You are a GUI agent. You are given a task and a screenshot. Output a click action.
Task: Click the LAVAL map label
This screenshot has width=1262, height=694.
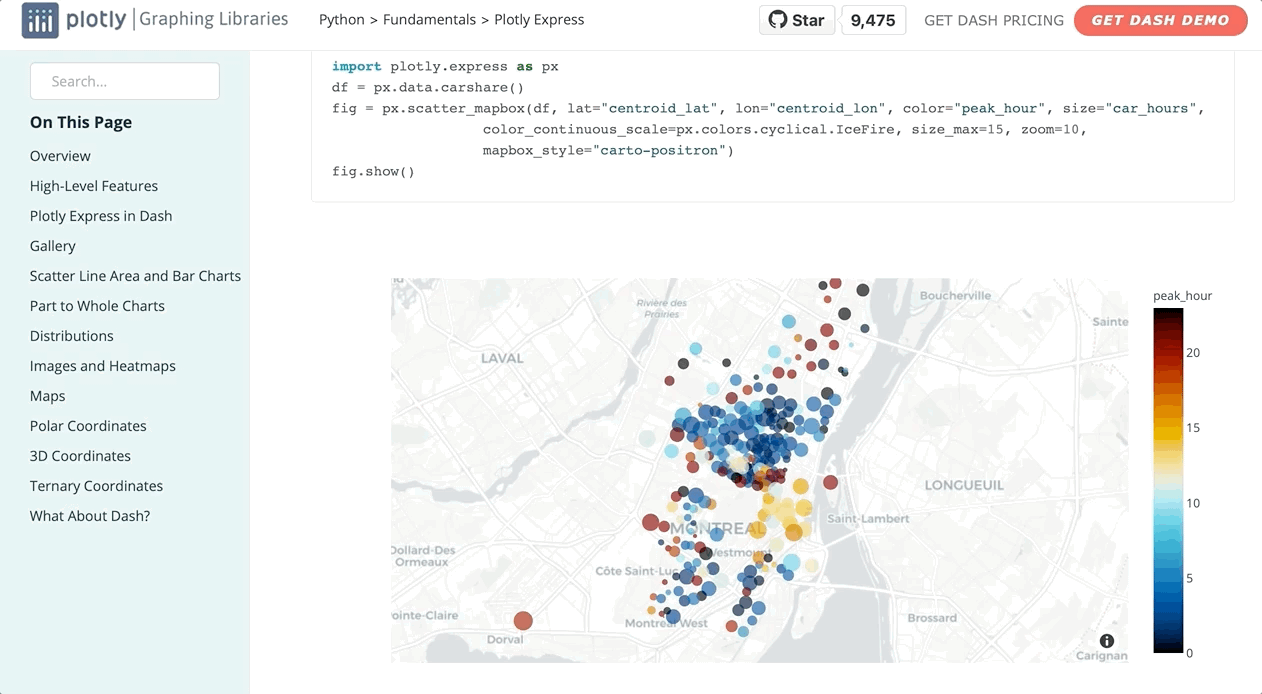coord(502,358)
